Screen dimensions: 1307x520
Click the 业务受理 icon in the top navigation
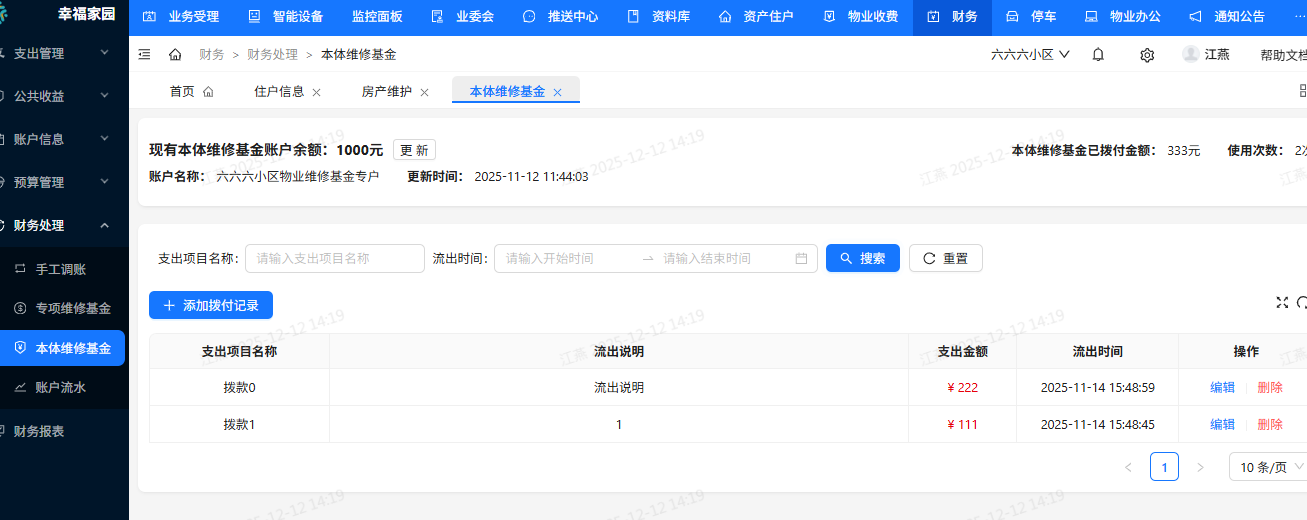[150, 17]
